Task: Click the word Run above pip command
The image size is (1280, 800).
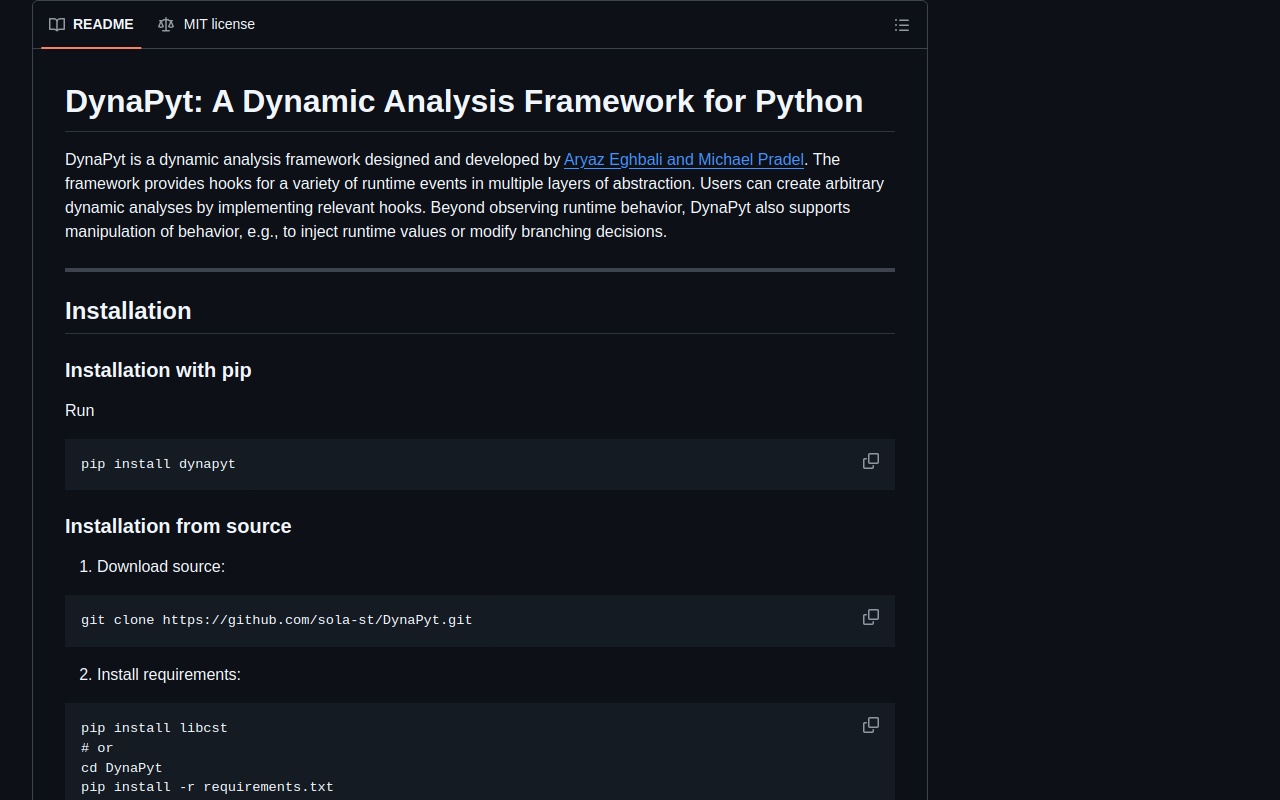Action: (80, 410)
